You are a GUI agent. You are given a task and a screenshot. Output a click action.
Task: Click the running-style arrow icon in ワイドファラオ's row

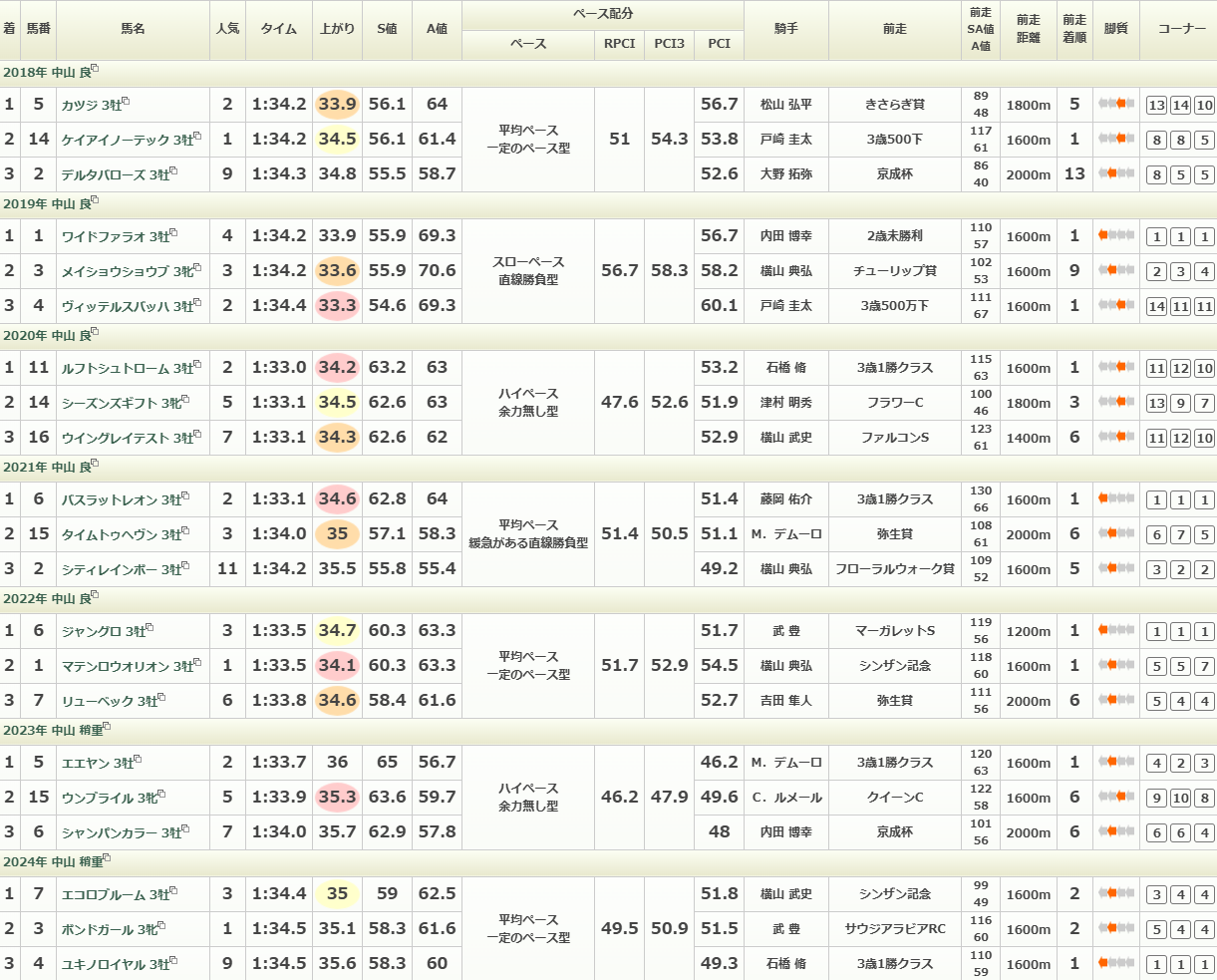pyautogui.click(x=1116, y=236)
